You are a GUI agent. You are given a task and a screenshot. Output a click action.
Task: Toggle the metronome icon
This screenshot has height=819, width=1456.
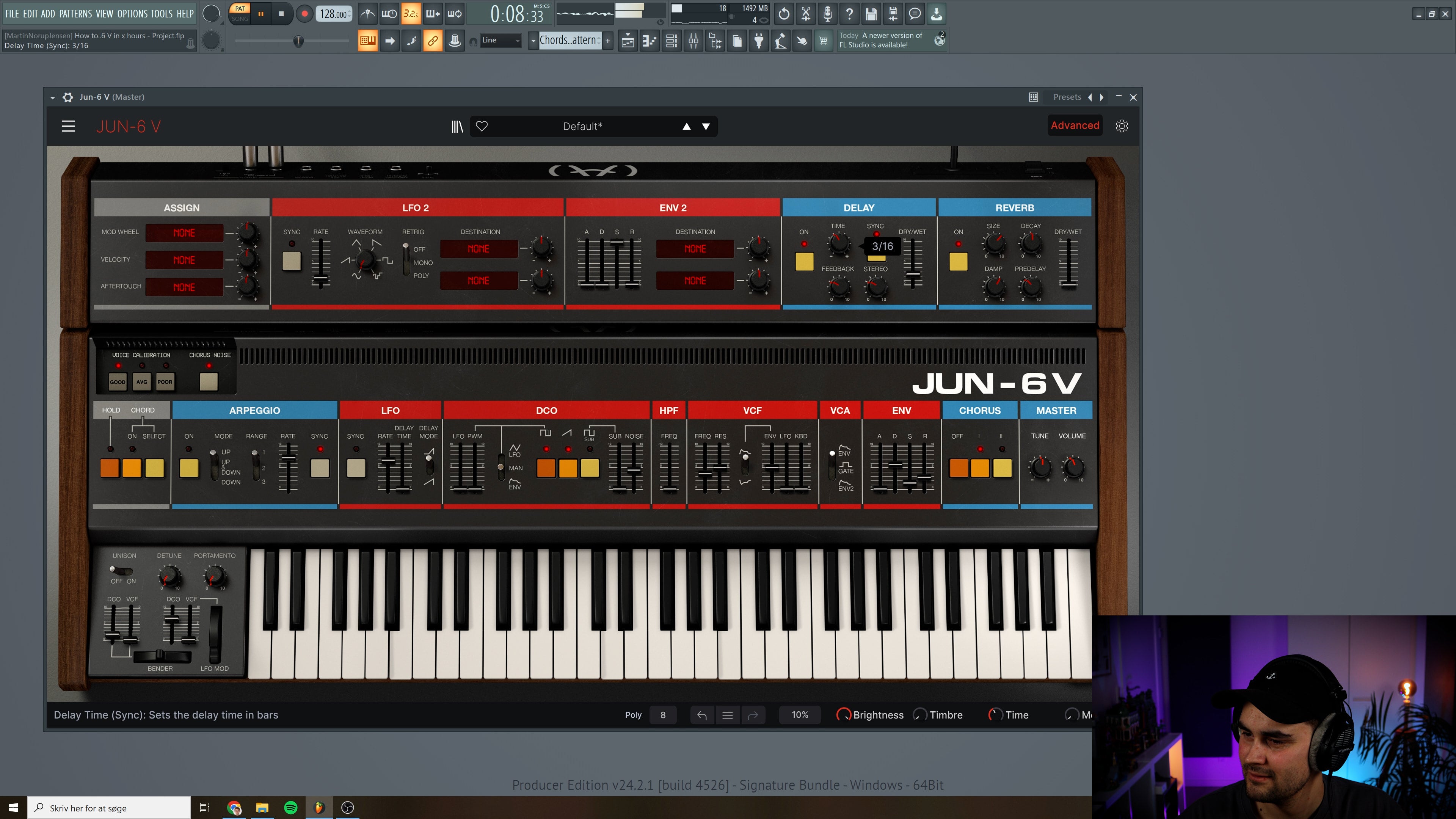367,14
